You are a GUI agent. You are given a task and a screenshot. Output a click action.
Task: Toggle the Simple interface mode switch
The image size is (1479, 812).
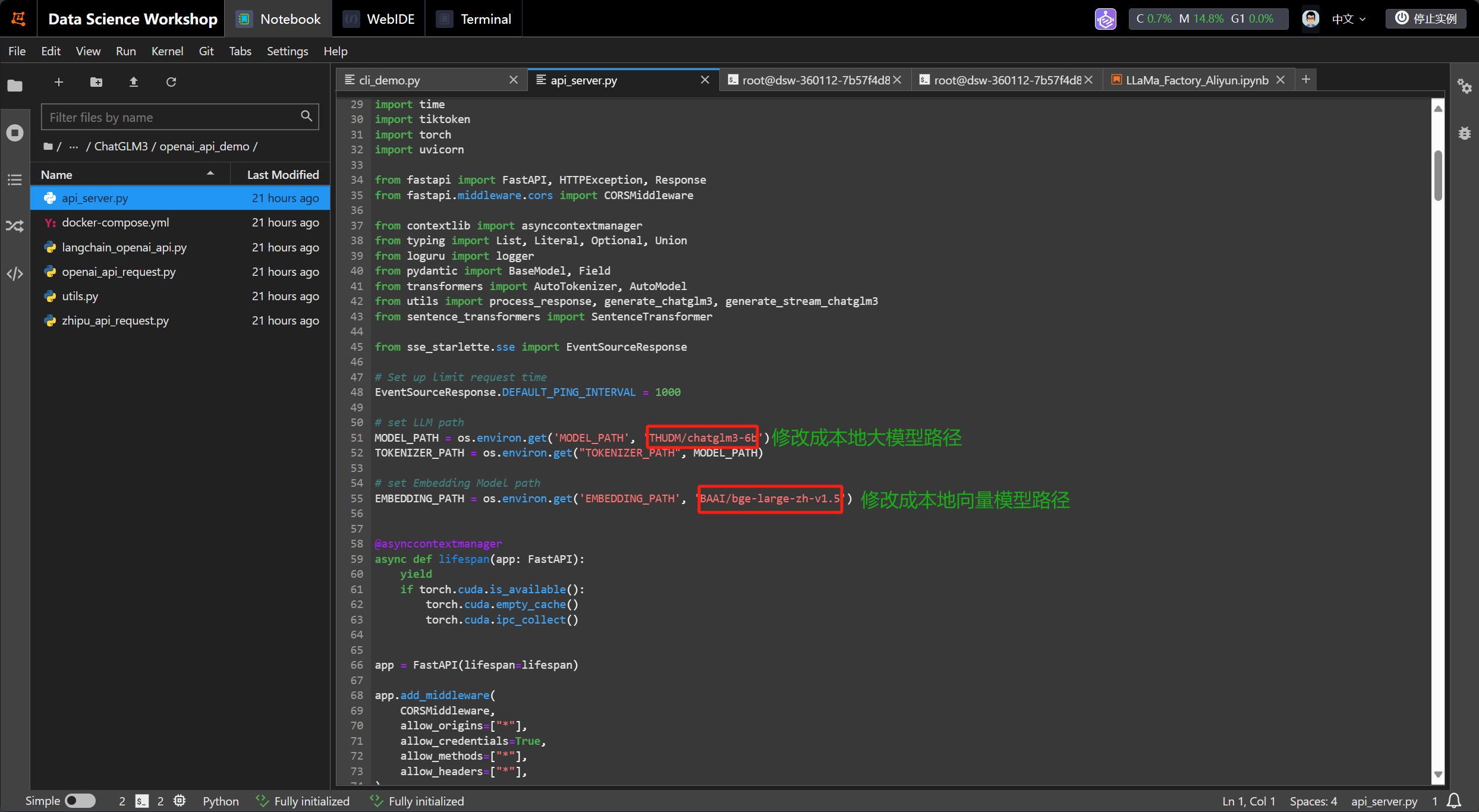[80, 801]
